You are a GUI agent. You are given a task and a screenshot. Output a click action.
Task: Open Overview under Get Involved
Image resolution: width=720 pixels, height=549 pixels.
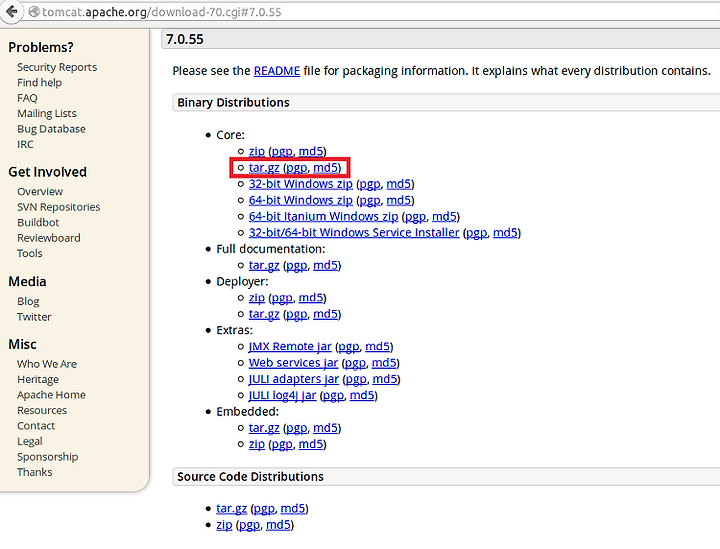pyautogui.click(x=40, y=191)
